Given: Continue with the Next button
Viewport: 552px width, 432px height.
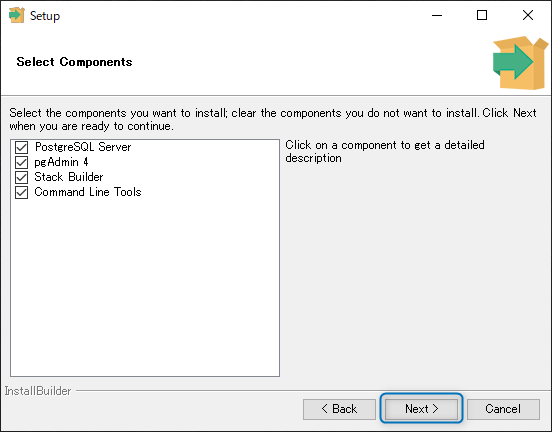Looking at the screenshot, I should point(421,409).
